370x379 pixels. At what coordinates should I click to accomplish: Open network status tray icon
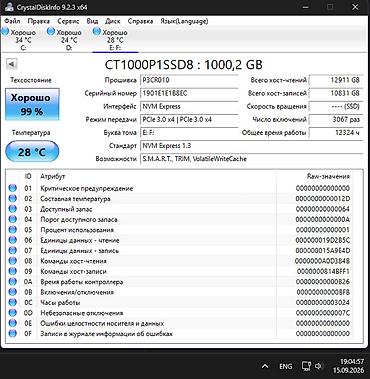[306, 366]
